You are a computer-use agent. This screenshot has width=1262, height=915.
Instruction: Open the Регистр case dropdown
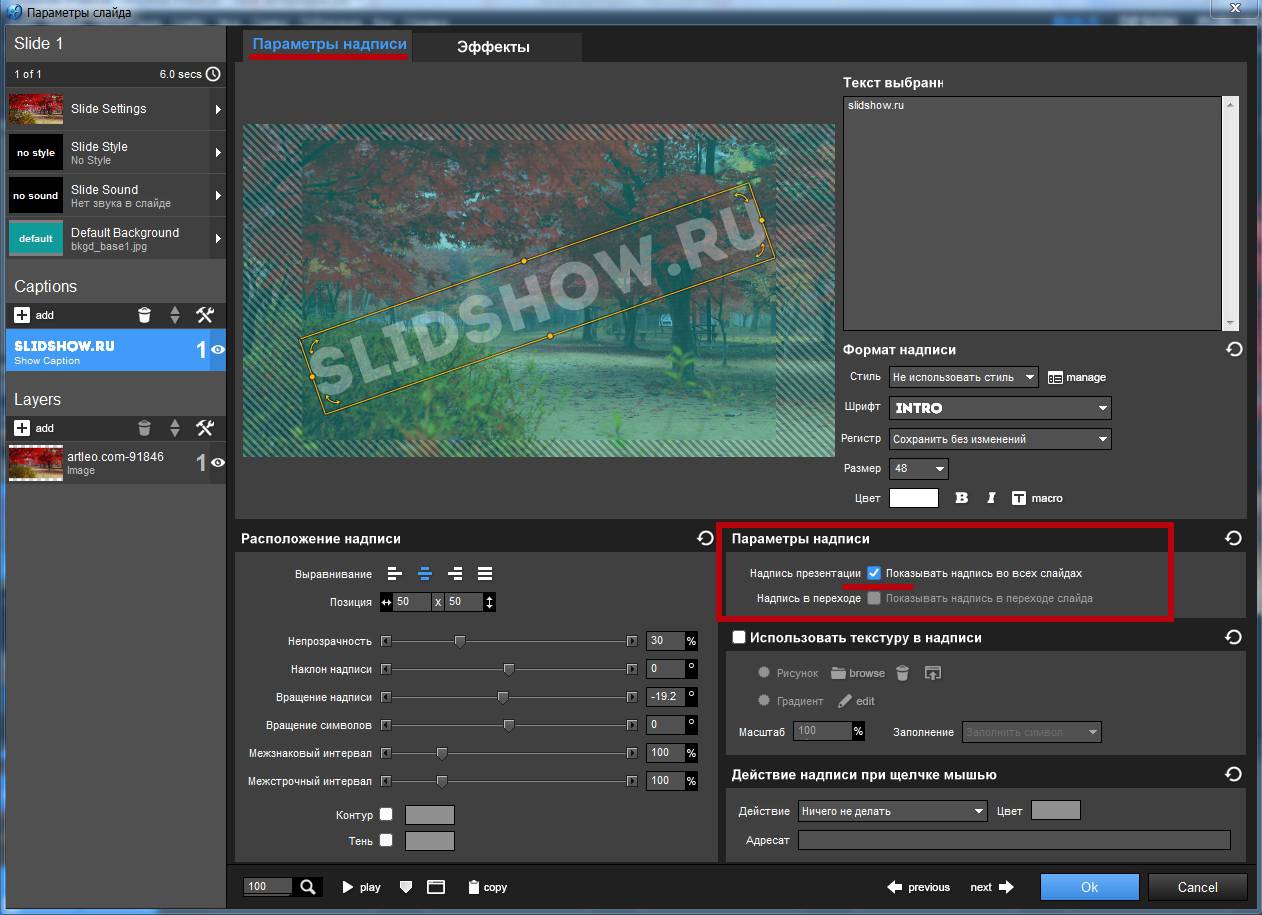coord(1000,439)
